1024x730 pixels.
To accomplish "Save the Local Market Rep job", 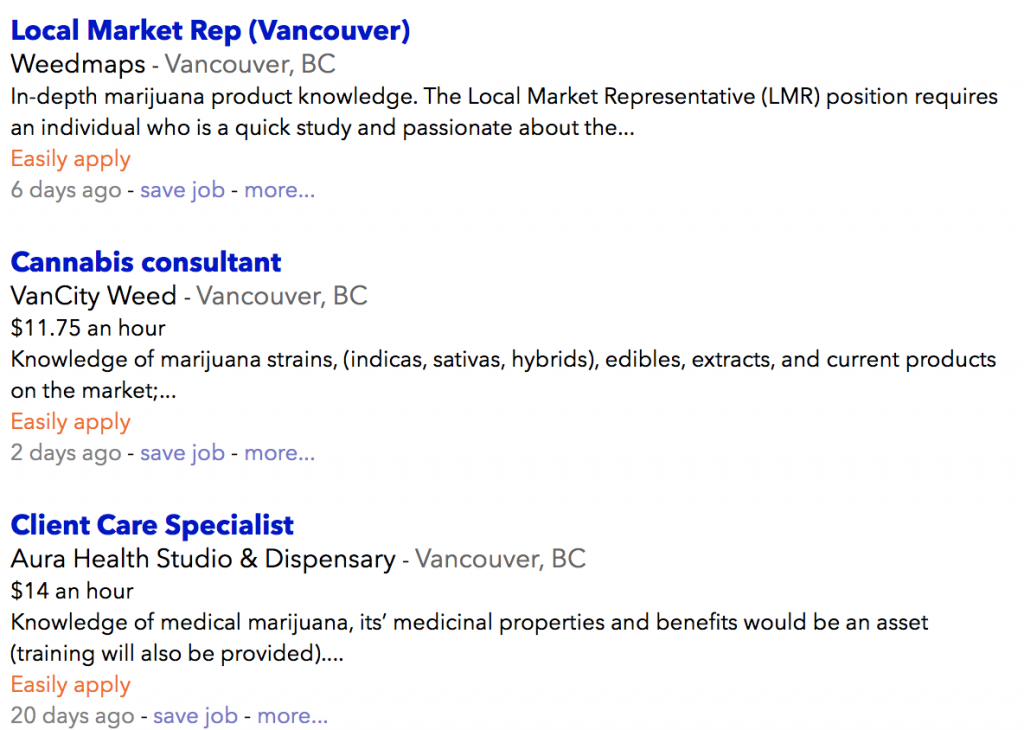I will coord(182,190).
